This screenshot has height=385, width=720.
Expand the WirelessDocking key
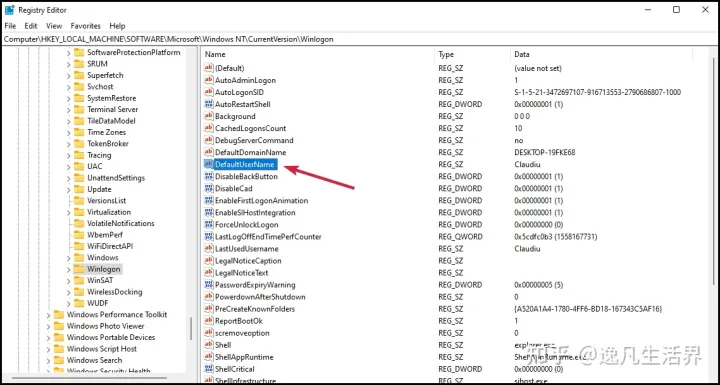[68, 292]
